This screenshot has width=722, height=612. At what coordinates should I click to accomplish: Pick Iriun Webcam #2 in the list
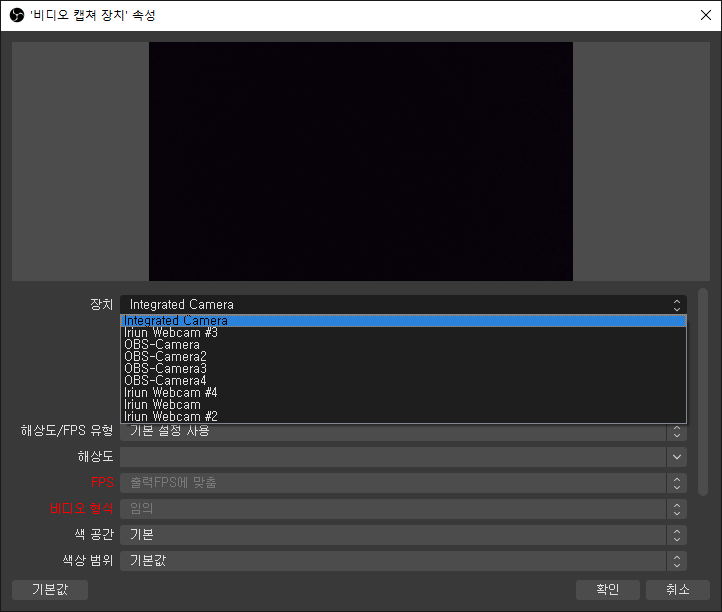(403, 416)
